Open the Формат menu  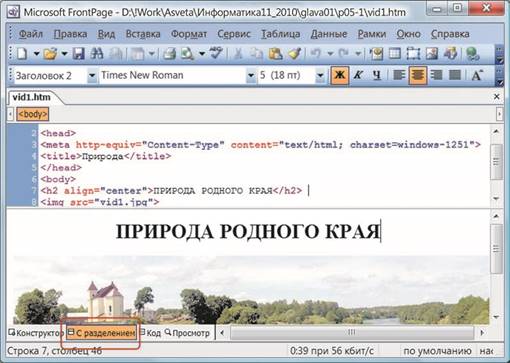[189, 34]
